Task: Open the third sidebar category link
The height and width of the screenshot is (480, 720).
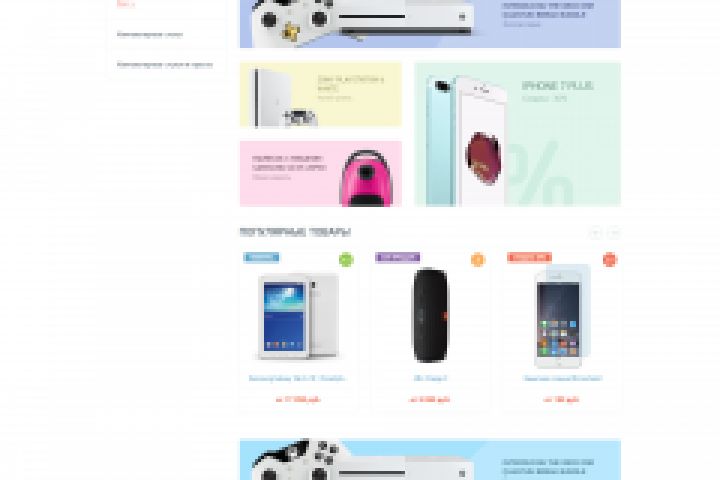Action: (164, 65)
